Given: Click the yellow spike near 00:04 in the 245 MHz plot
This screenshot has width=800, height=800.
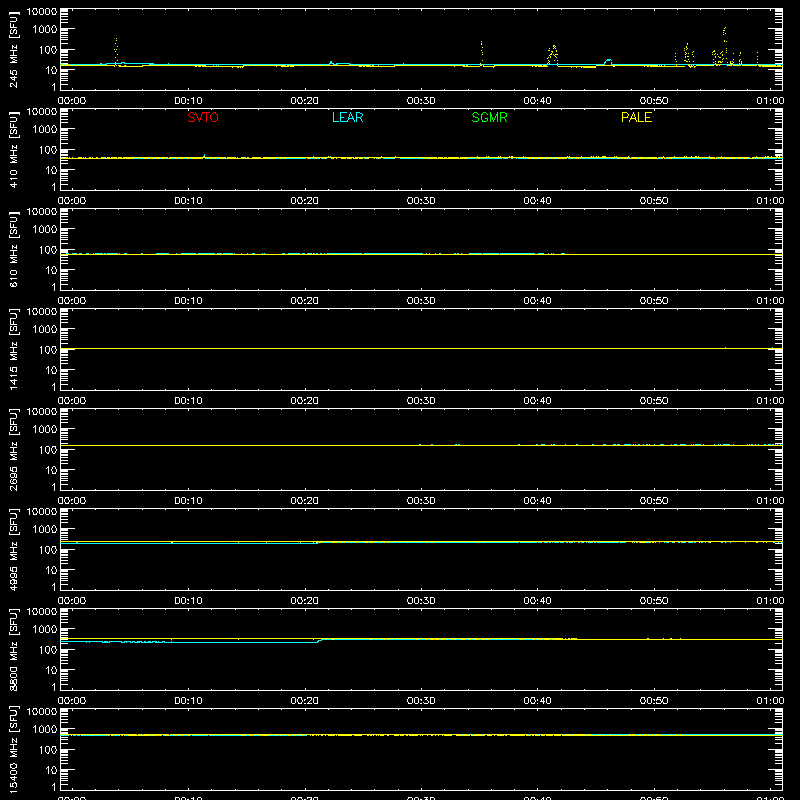Looking at the screenshot, I should click(116, 51).
